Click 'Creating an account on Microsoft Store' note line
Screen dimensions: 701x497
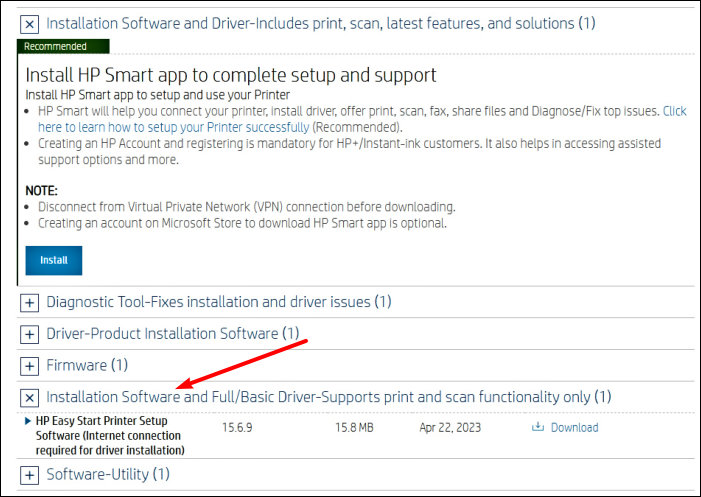tap(242, 223)
